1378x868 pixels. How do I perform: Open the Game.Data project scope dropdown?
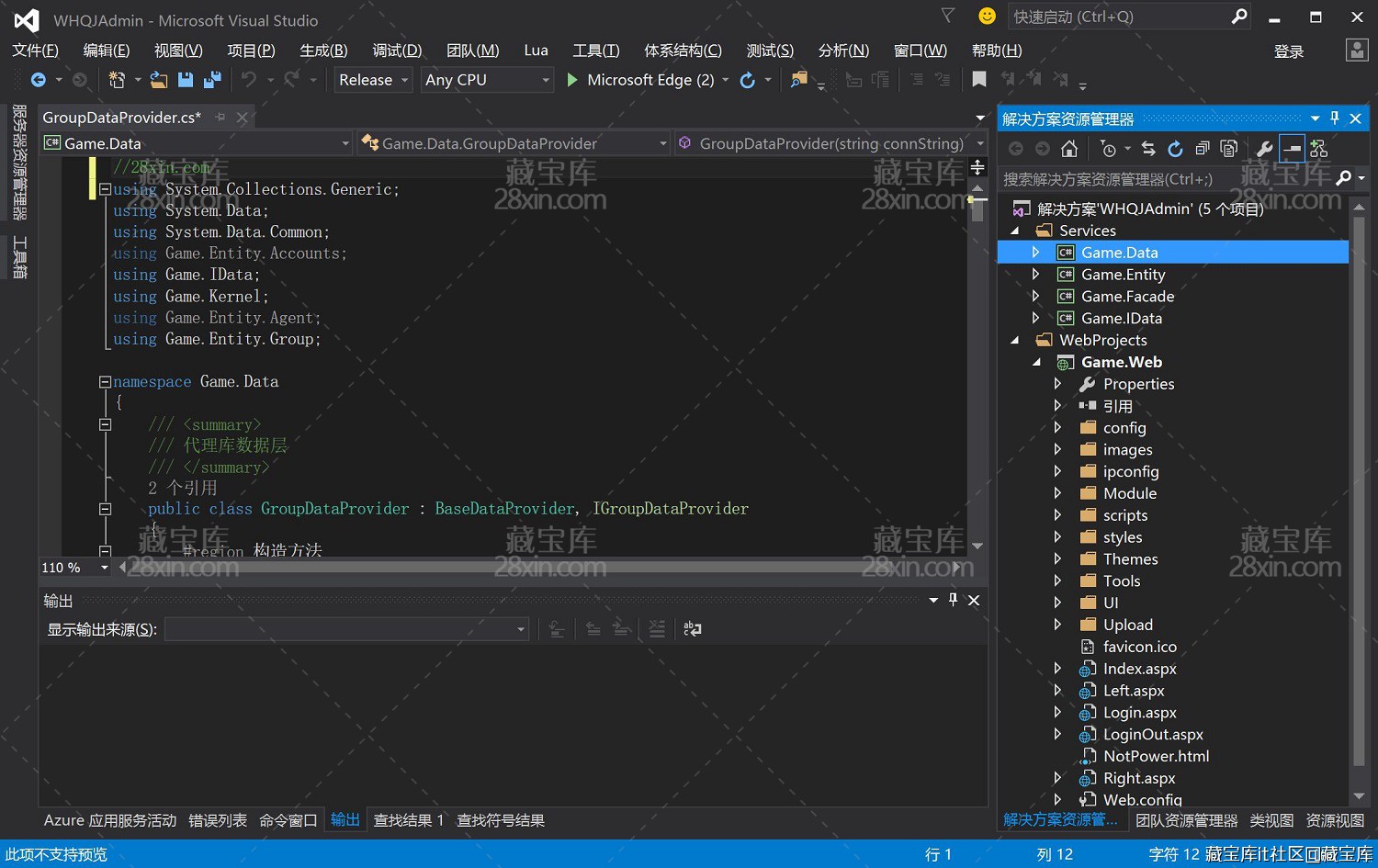[x=196, y=143]
